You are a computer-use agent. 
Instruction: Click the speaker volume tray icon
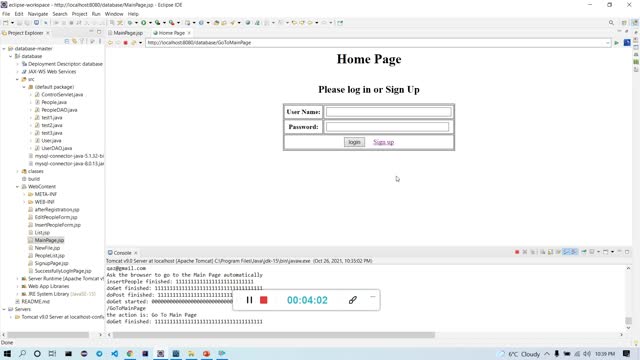click(x=587, y=354)
